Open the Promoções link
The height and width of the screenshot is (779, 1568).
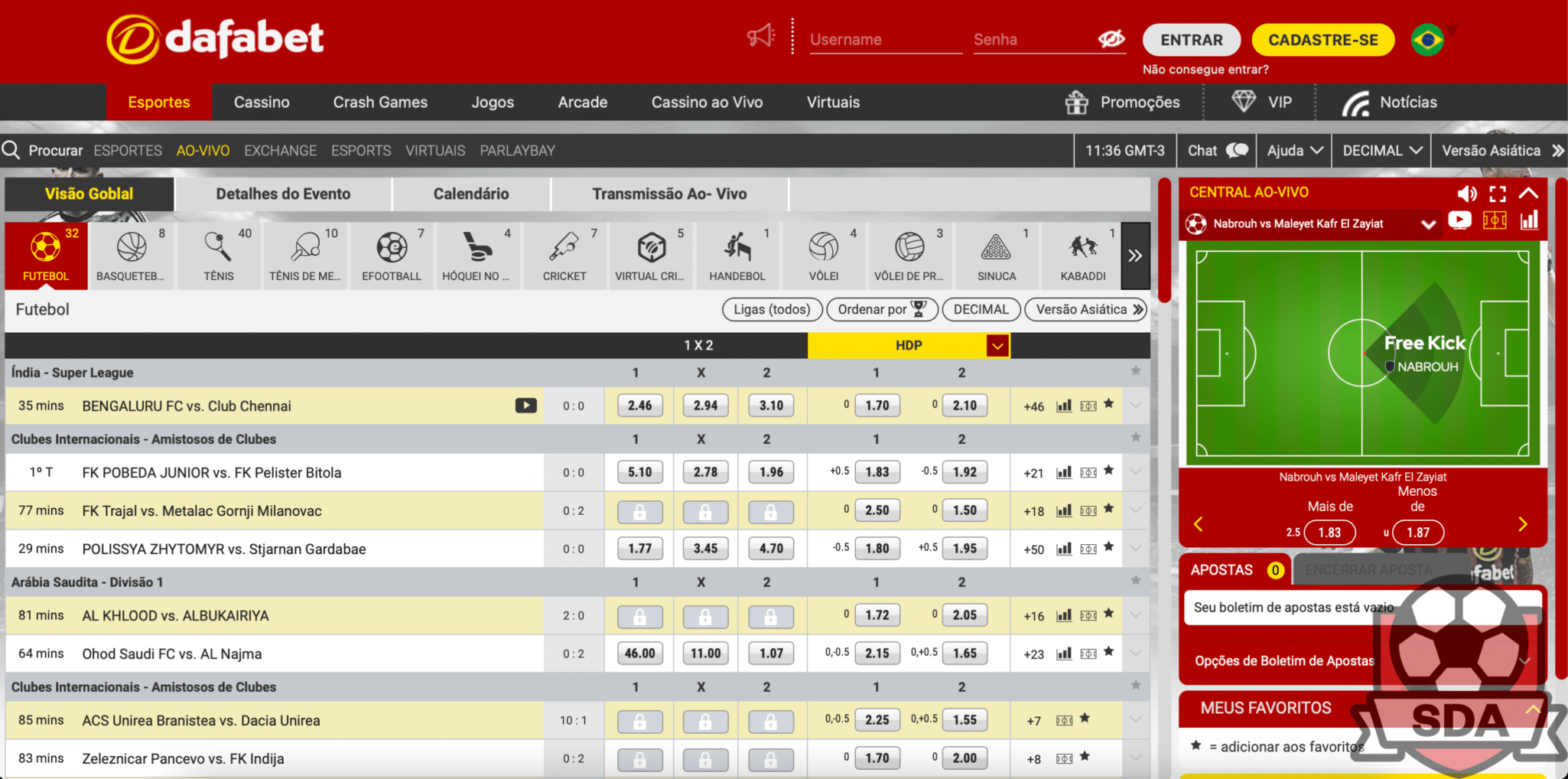(x=1123, y=102)
